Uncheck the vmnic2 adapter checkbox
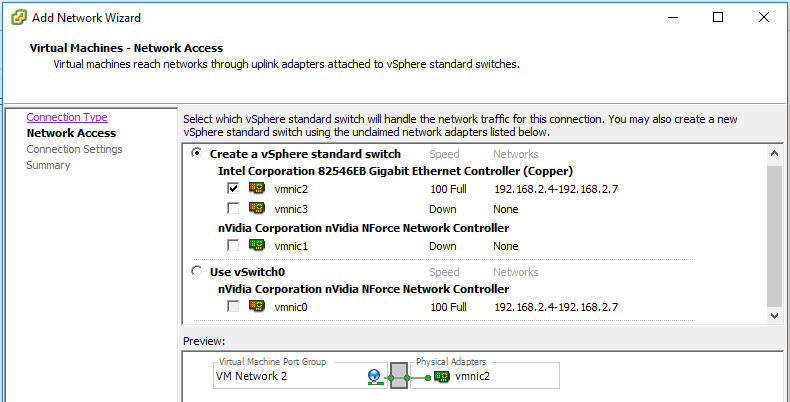790x402 pixels. pos(233,190)
